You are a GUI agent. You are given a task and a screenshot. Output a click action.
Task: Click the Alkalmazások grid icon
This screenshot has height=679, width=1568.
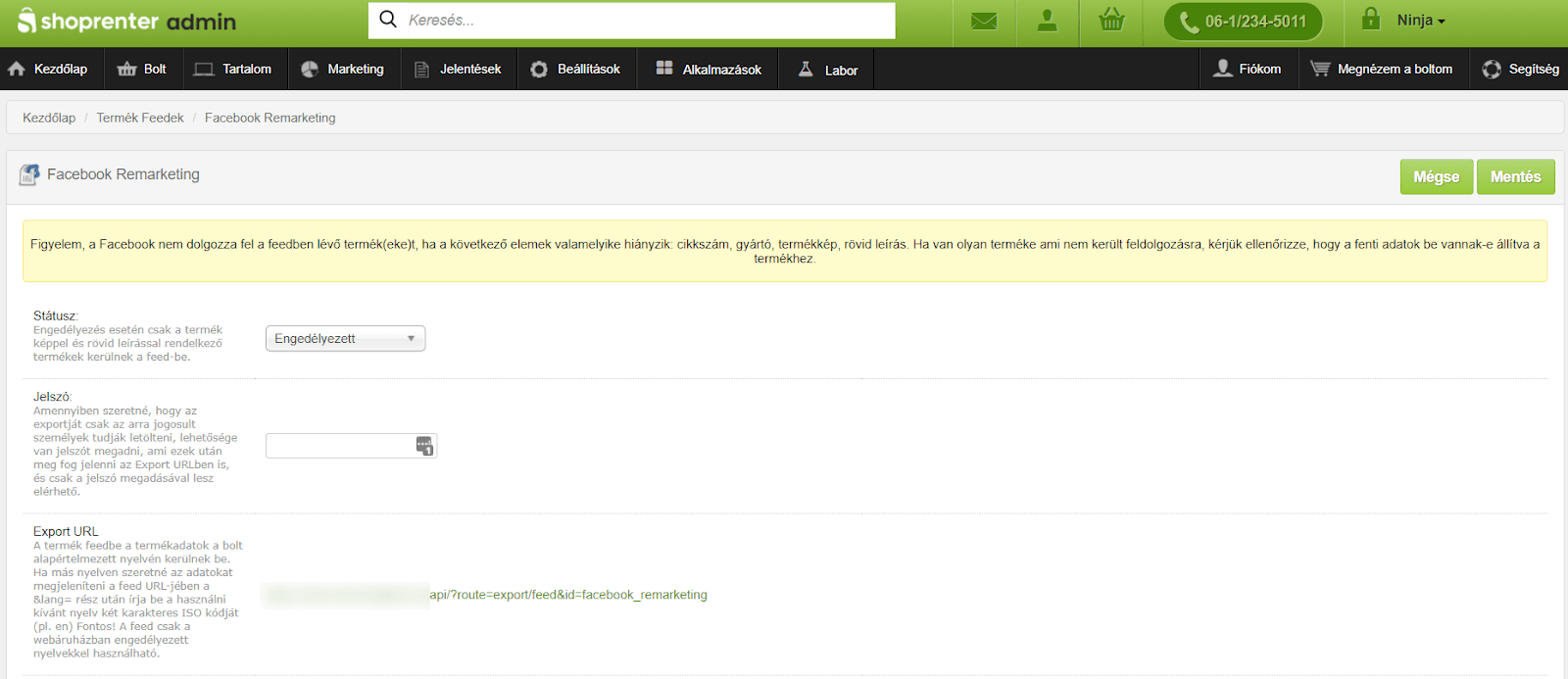point(664,68)
